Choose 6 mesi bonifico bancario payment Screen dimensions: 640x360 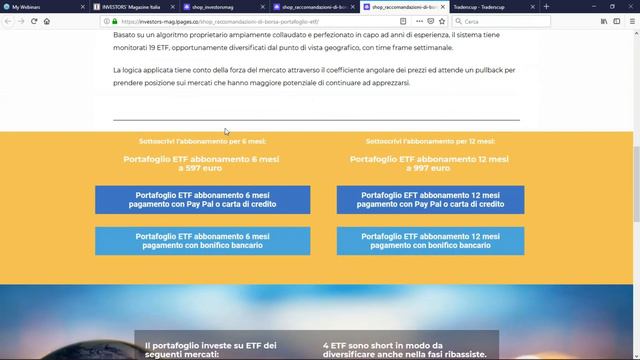pos(202,241)
